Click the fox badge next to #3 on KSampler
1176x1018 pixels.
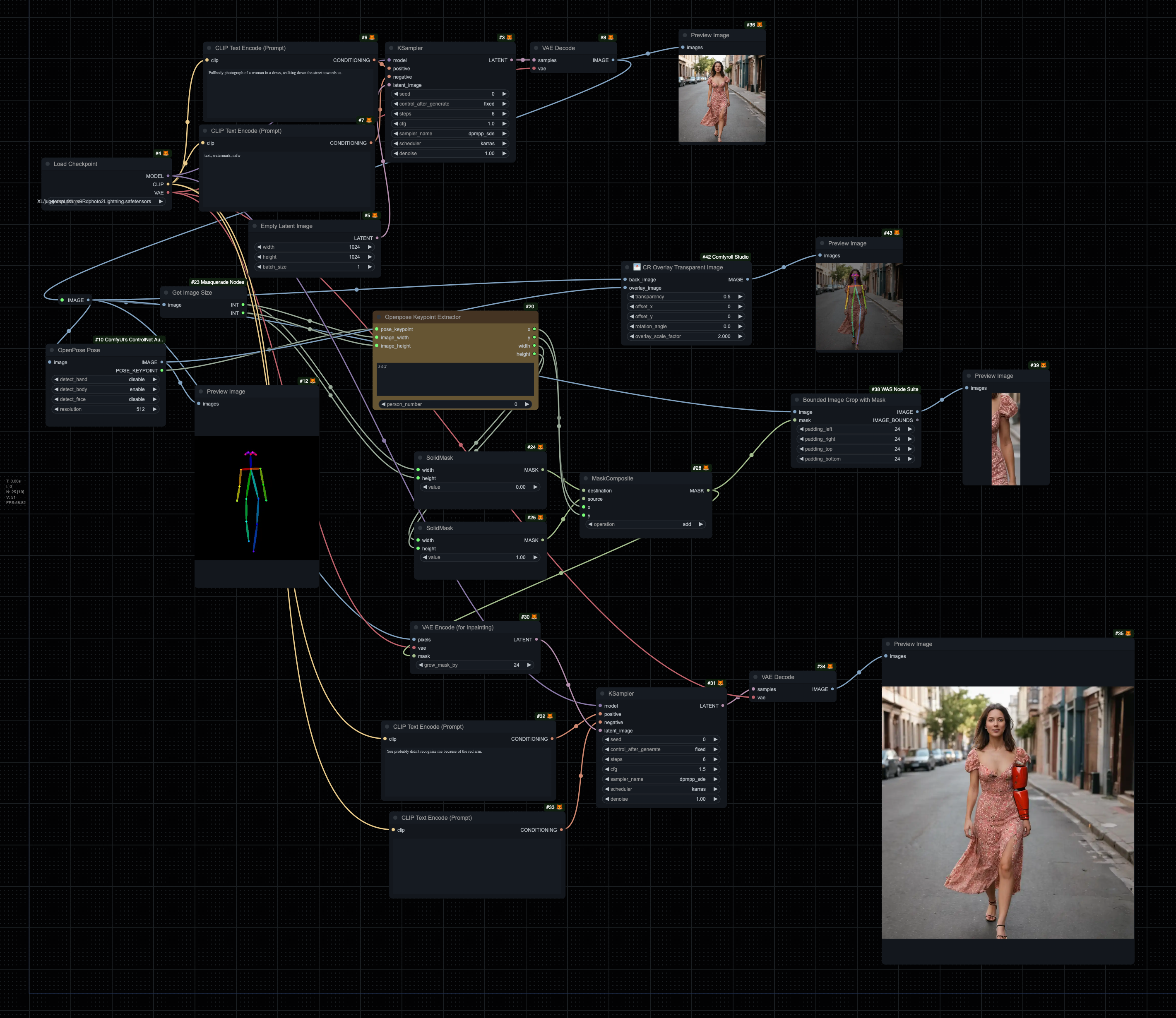click(x=510, y=38)
